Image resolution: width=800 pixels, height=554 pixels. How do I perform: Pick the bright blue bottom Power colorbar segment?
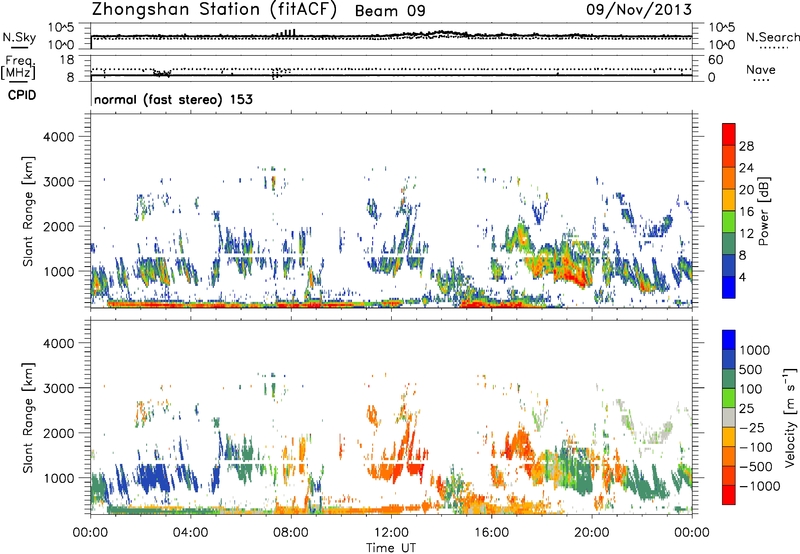729,287
